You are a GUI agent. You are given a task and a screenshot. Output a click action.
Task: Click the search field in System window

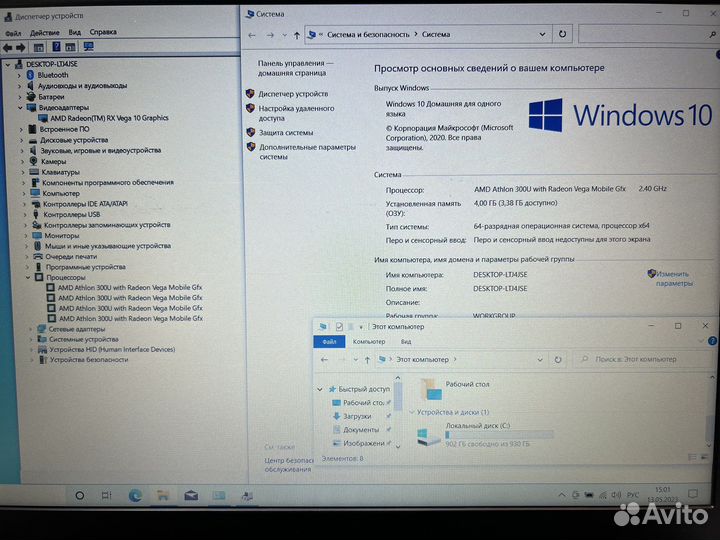click(647, 34)
